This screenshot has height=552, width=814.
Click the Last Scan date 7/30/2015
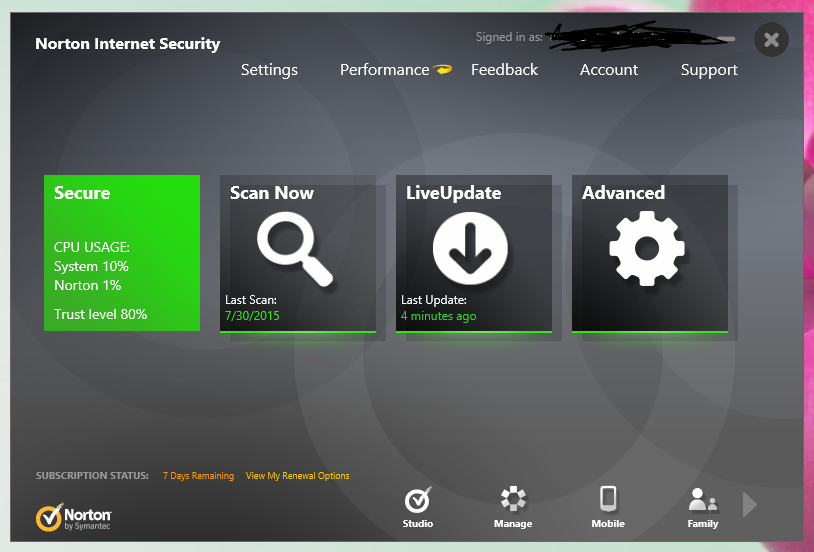coord(252,316)
